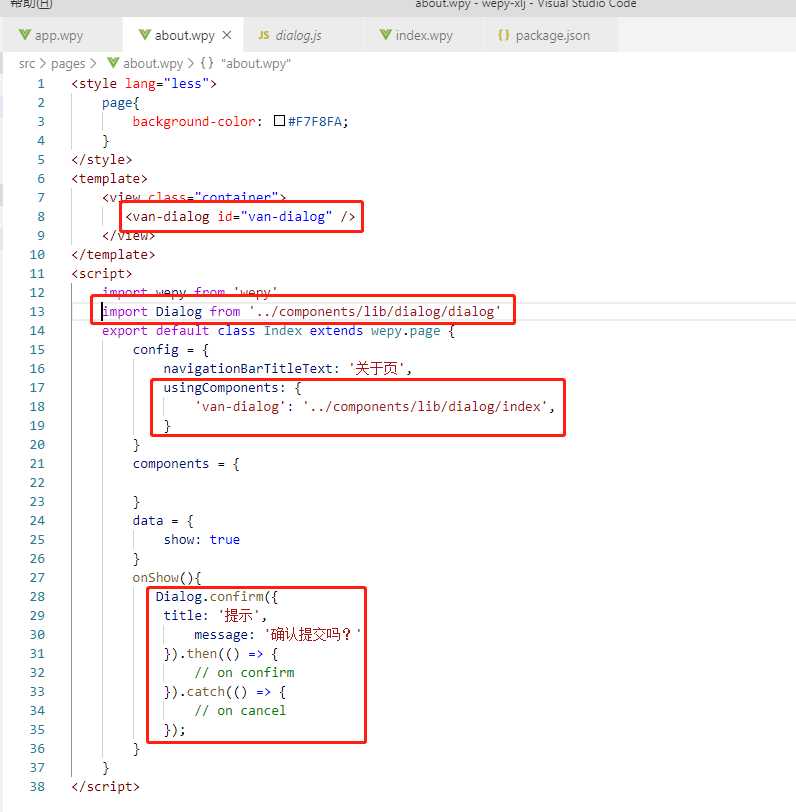Click line number 13 in gutter

coord(37,311)
